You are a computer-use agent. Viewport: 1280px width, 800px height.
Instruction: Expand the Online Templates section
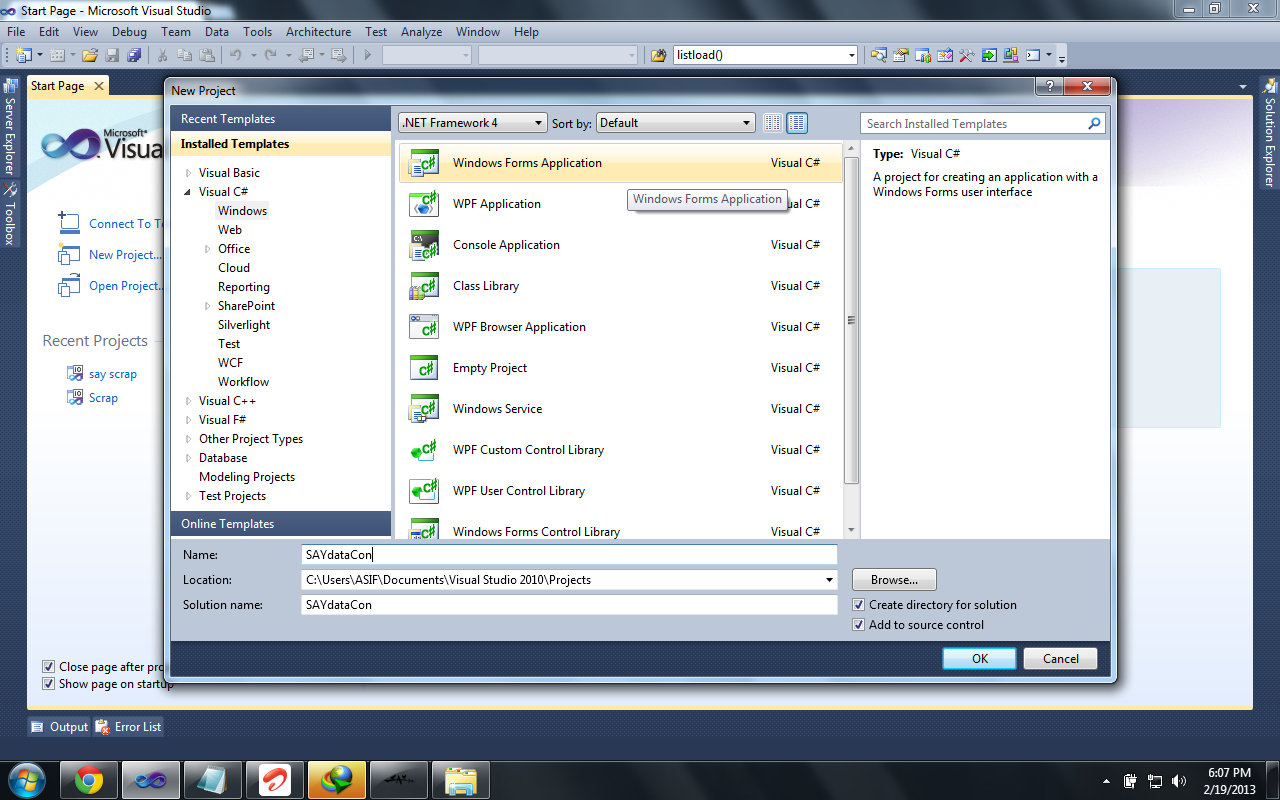[281, 524]
